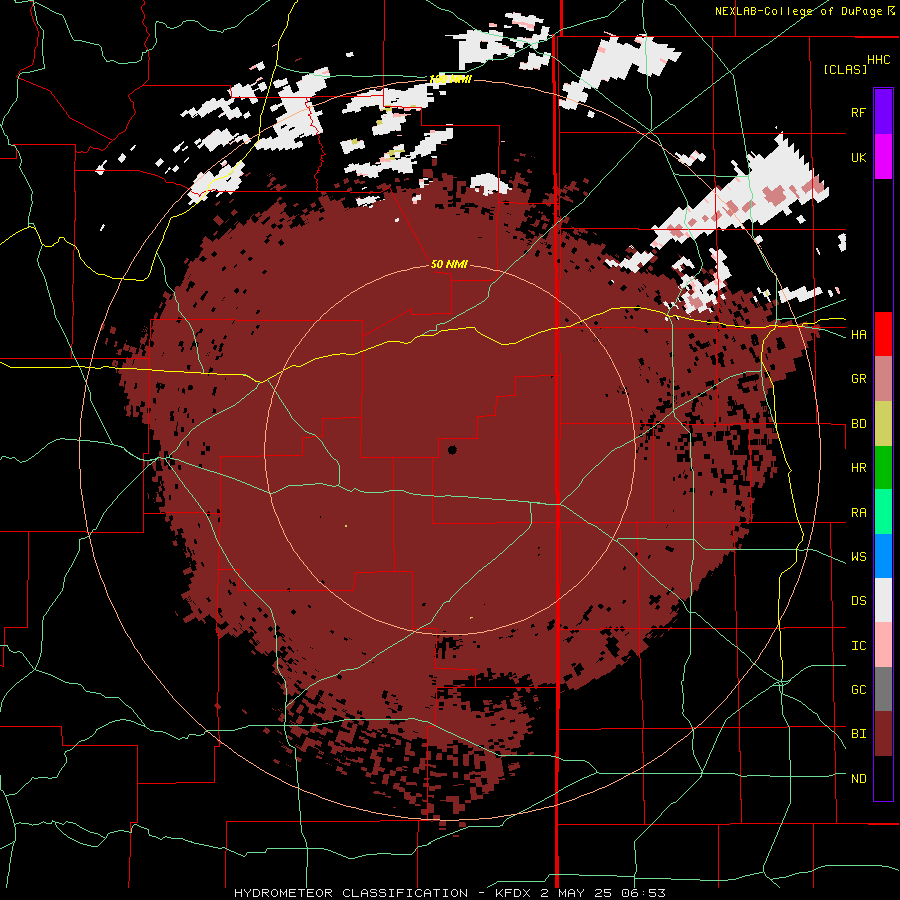900x900 pixels.
Task: Click the GR legend color swatch
Action: pyautogui.click(x=883, y=379)
